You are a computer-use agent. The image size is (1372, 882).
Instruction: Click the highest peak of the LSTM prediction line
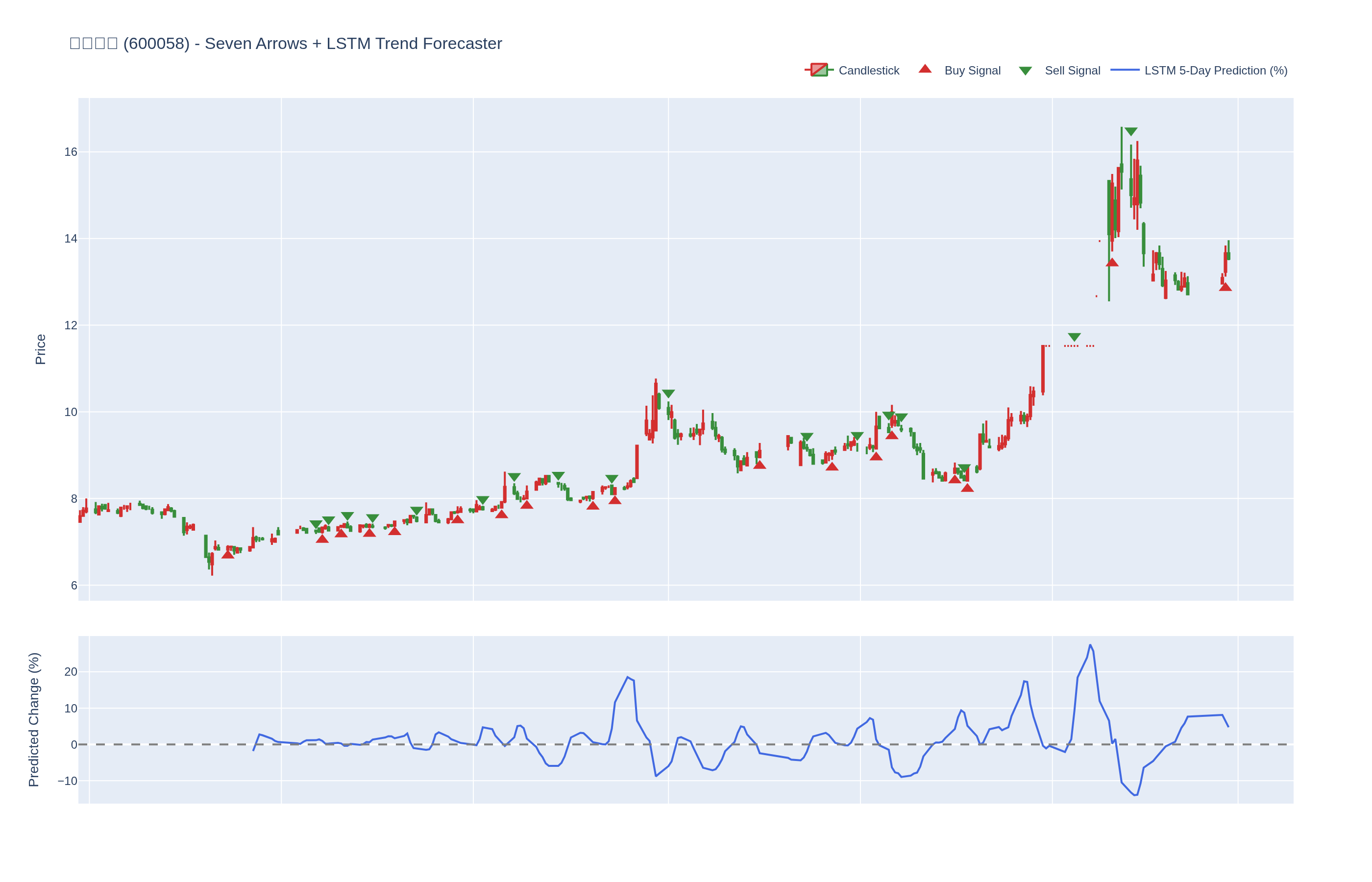click(1090, 645)
